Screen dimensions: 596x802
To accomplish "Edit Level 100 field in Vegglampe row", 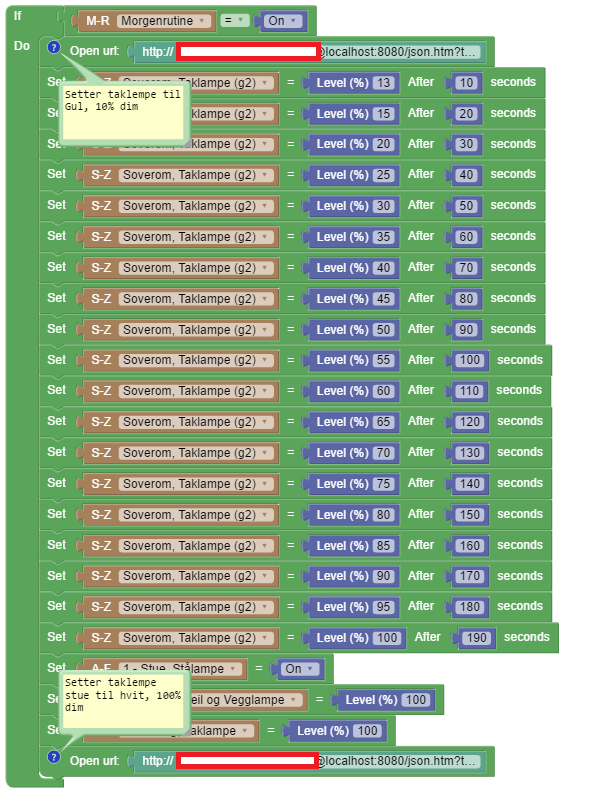I will pos(415,700).
